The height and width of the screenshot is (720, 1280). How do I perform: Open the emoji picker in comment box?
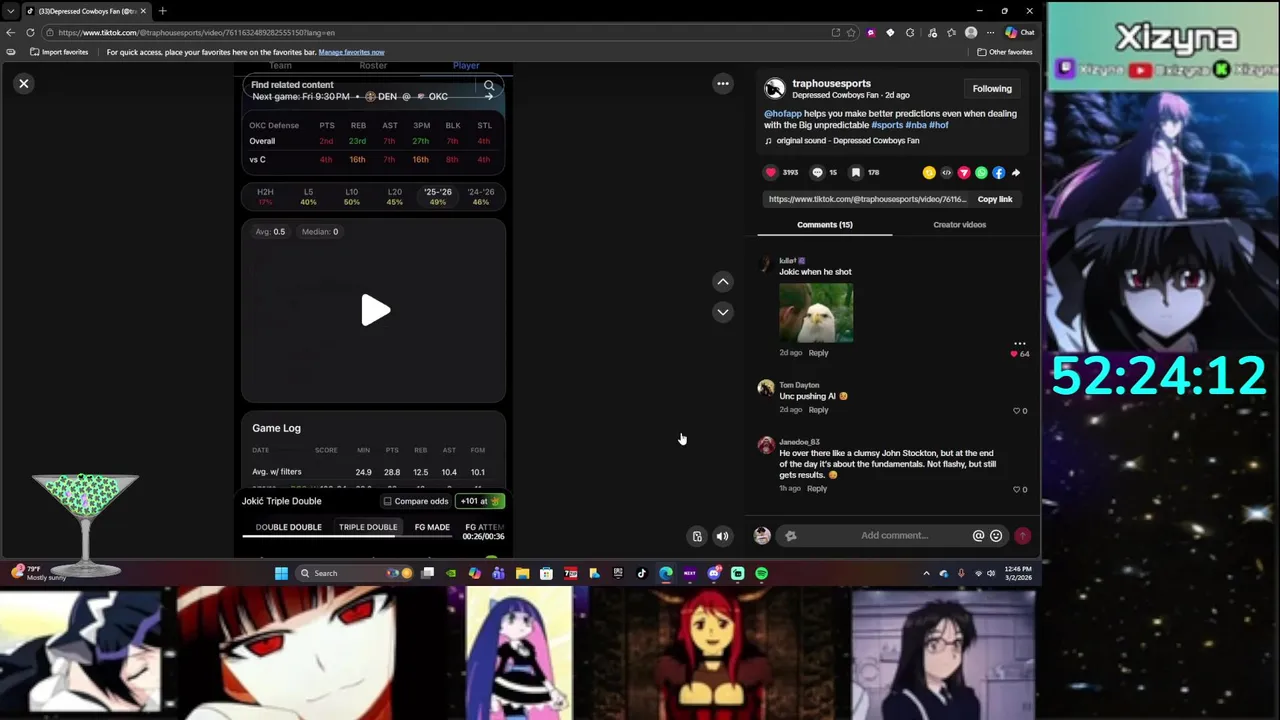[x=996, y=536]
